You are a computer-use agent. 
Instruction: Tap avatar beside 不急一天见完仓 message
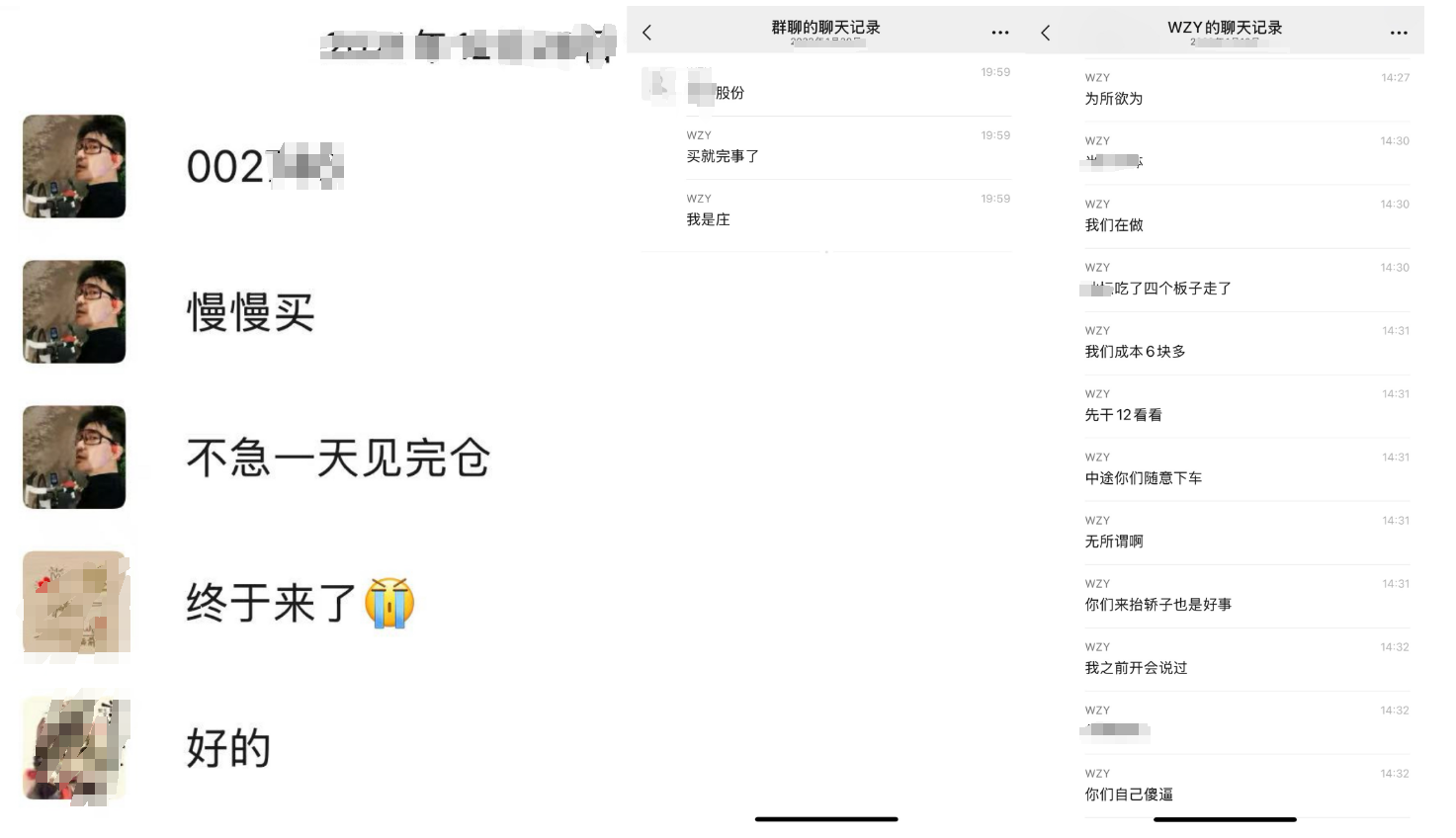pyautogui.click(x=74, y=457)
